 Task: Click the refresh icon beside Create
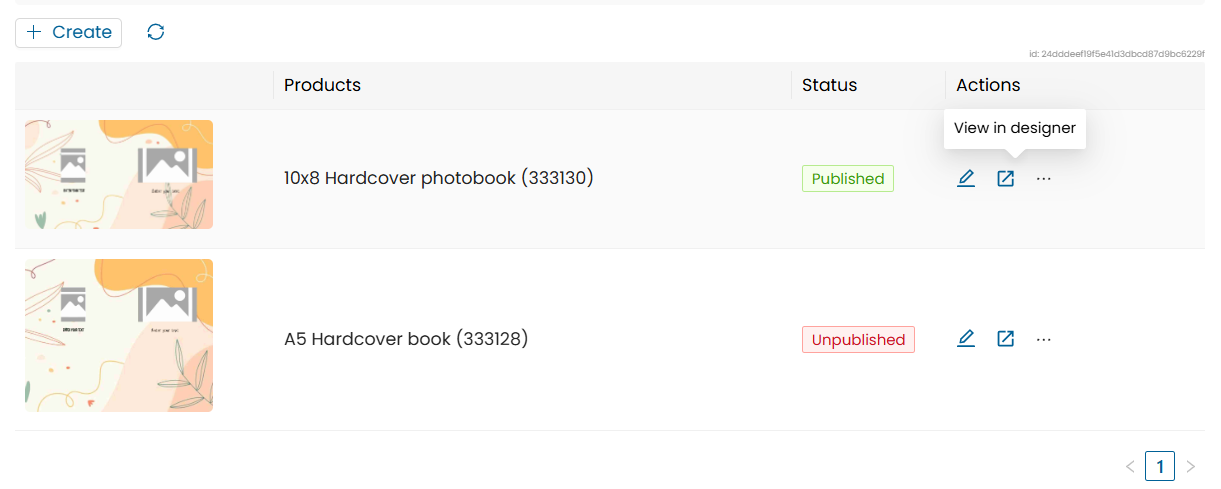[x=156, y=32]
